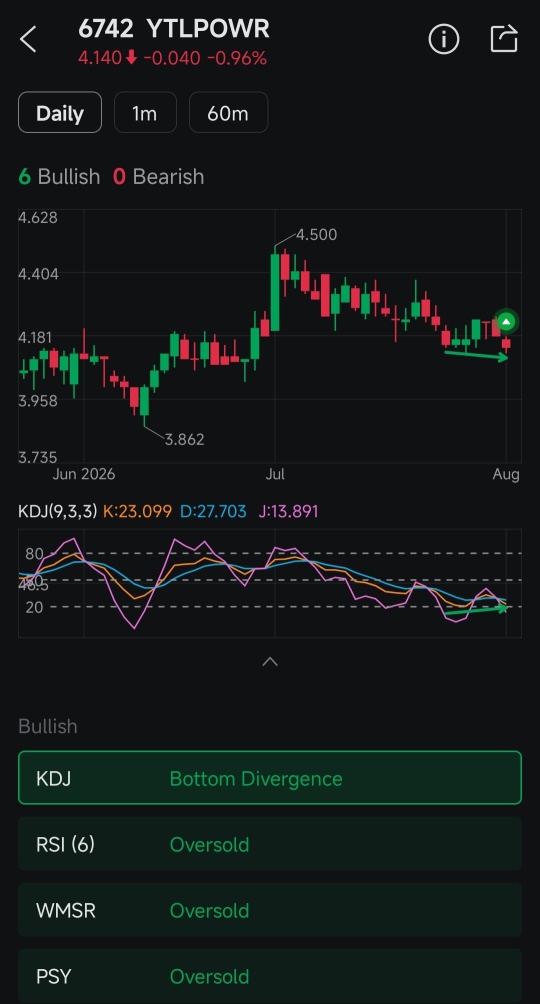The width and height of the screenshot is (540, 1004).
Task: Collapse the chart with the up chevron
Action: tap(270, 661)
